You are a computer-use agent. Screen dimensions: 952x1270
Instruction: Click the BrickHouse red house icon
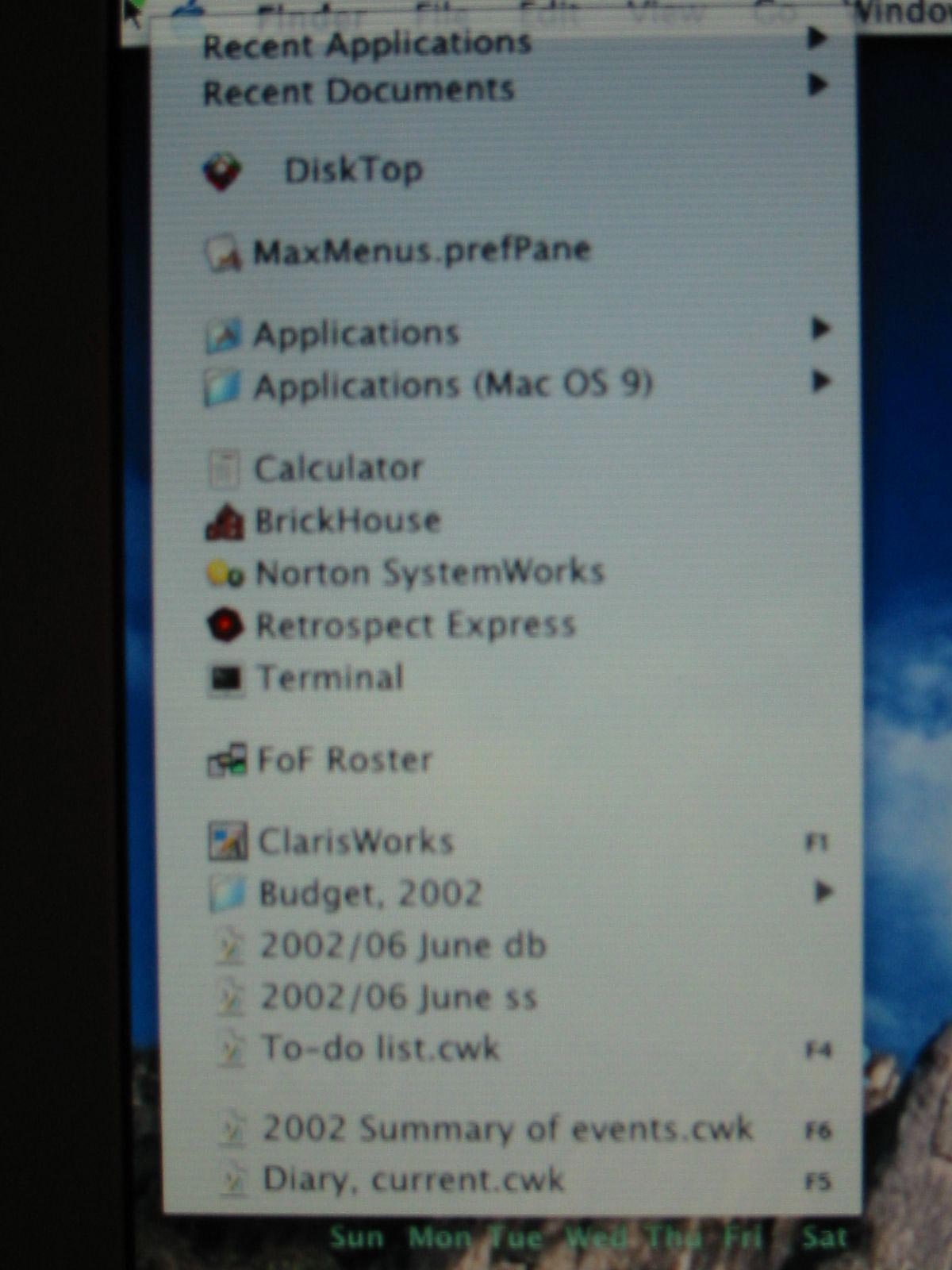[225, 521]
